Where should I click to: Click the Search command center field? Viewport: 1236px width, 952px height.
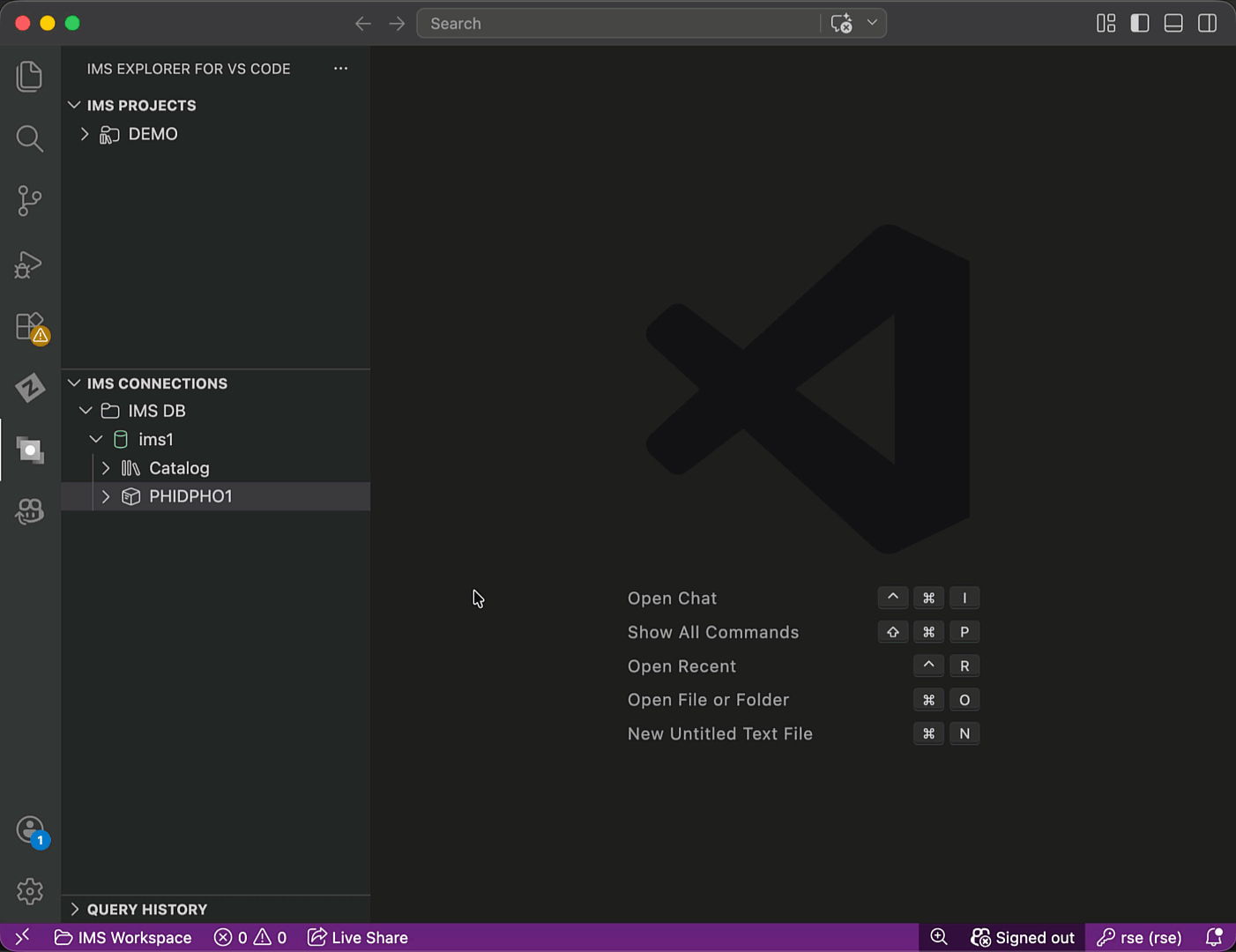tap(620, 24)
